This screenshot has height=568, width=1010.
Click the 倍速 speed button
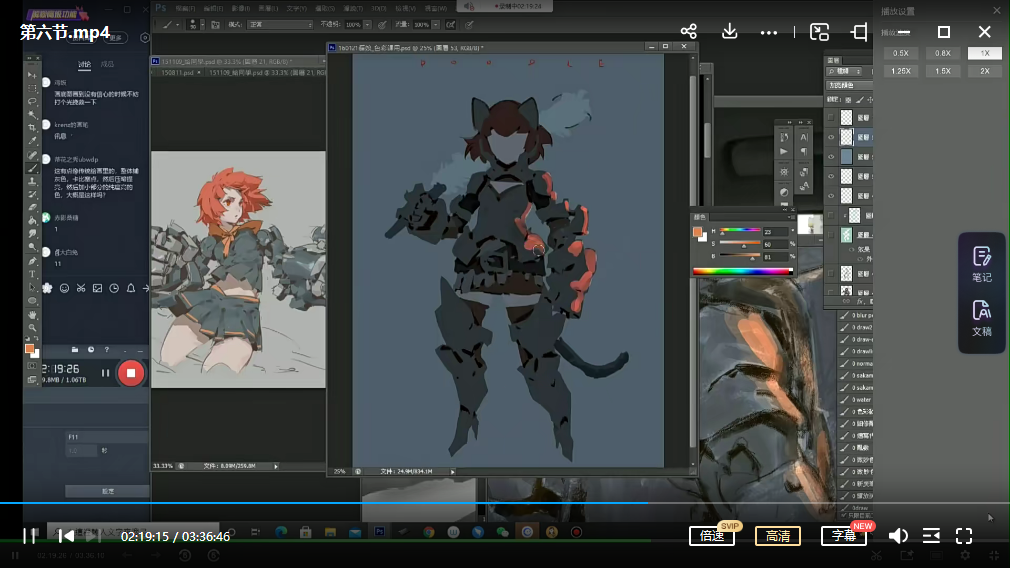[712, 536]
